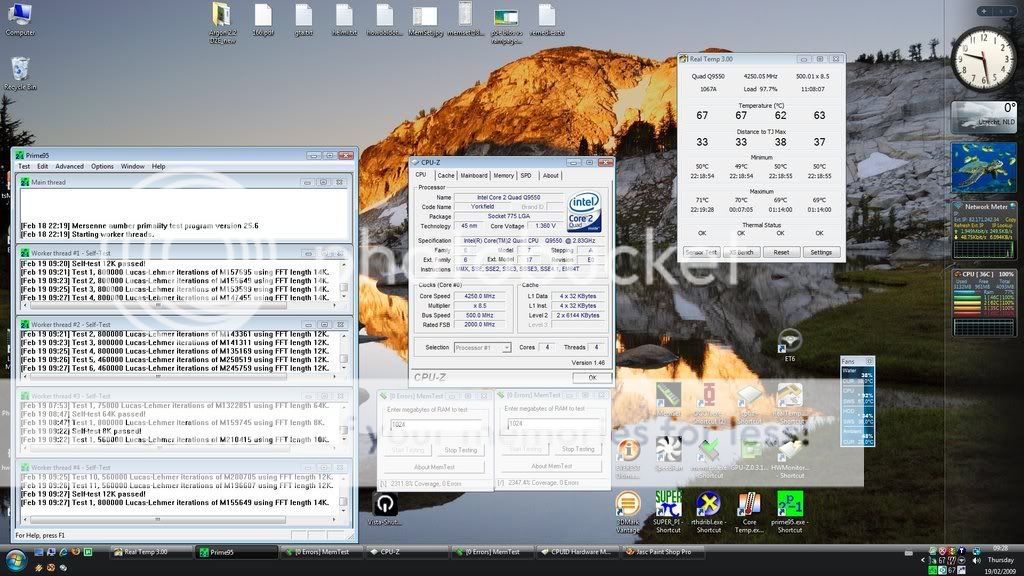Switch to the Memory tab in CPU-Z

pos(504,176)
